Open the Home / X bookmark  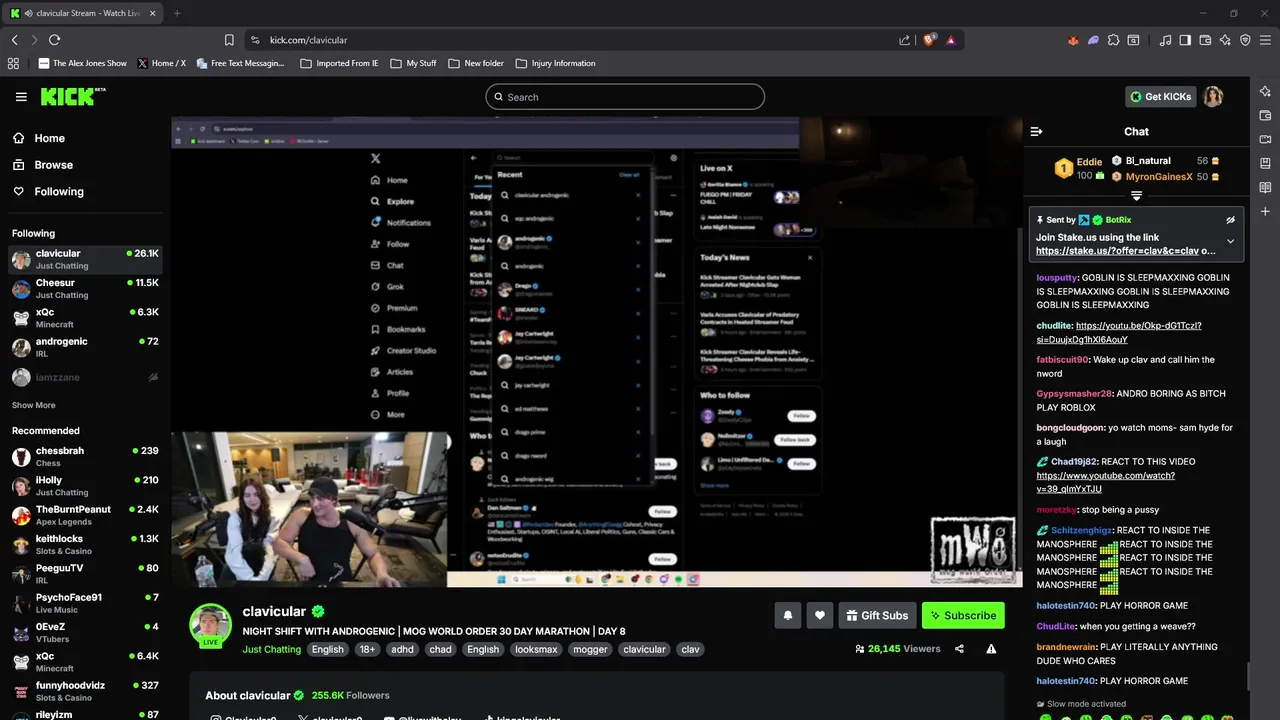[x=161, y=63]
